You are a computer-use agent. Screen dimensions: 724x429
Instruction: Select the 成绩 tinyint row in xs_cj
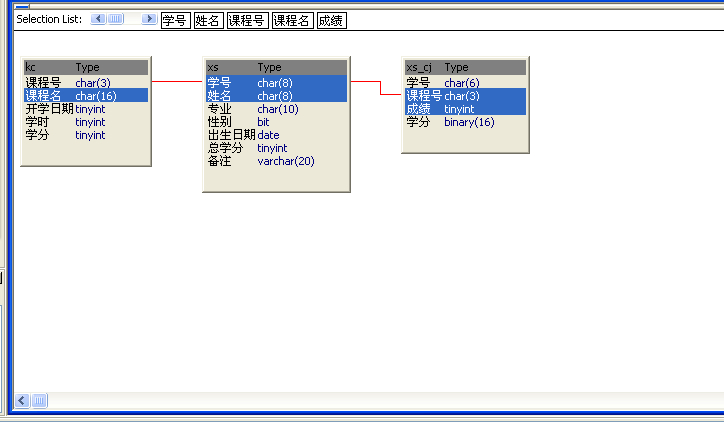pos(465,109)
